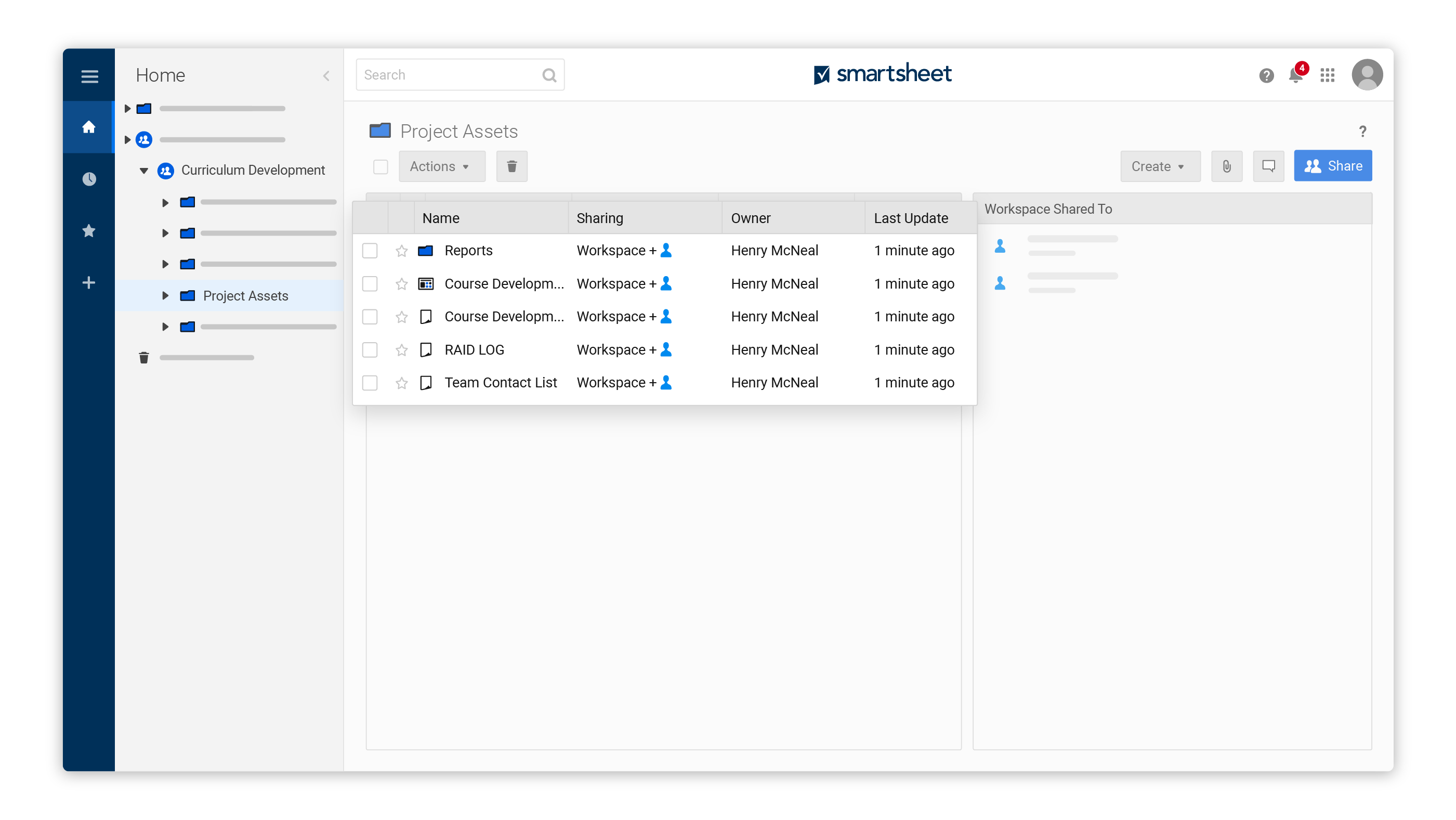This screenshot has height=820, width=1456.
Task: Open the app launcher grid icon
Action: [1327, 75]
